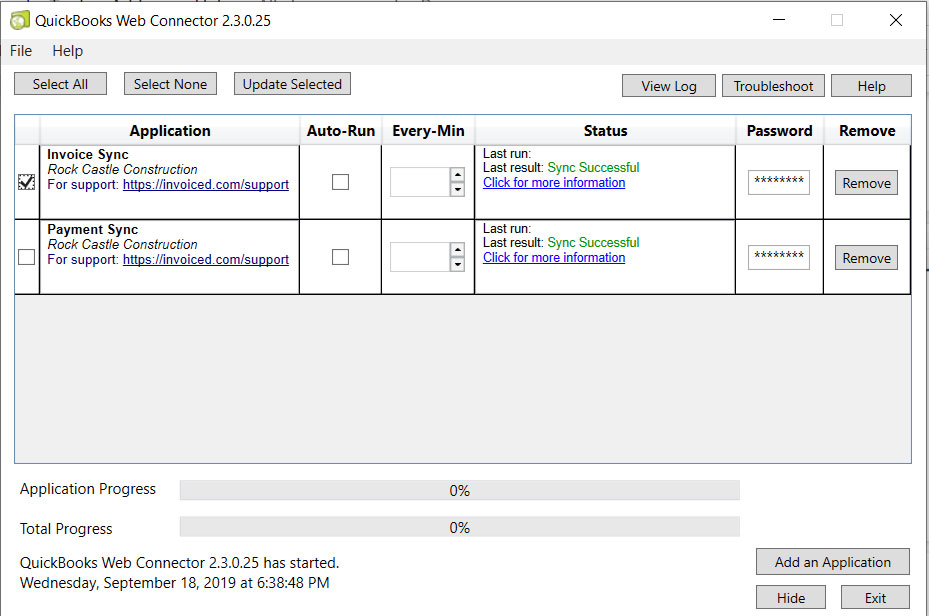Click the Hide button
Image resolution: width=929 pixels, height=616 pixels.
pos(791,598)
